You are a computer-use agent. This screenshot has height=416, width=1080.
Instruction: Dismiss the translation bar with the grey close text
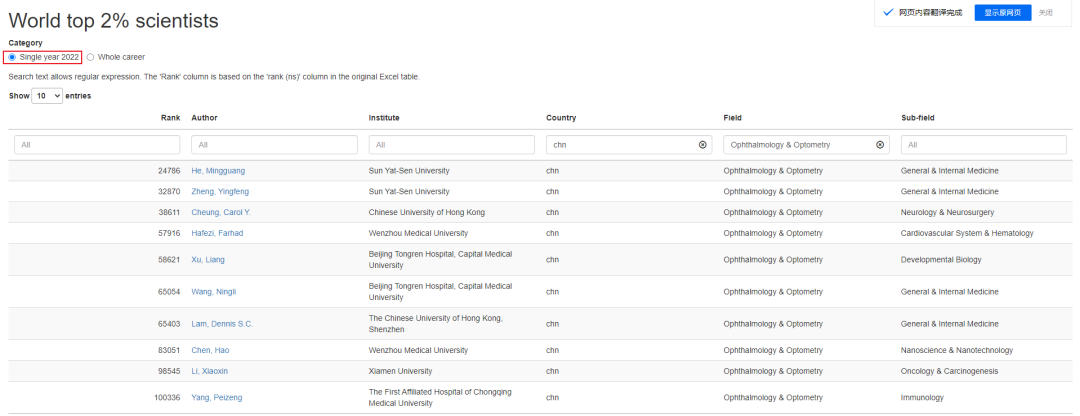1045,13
